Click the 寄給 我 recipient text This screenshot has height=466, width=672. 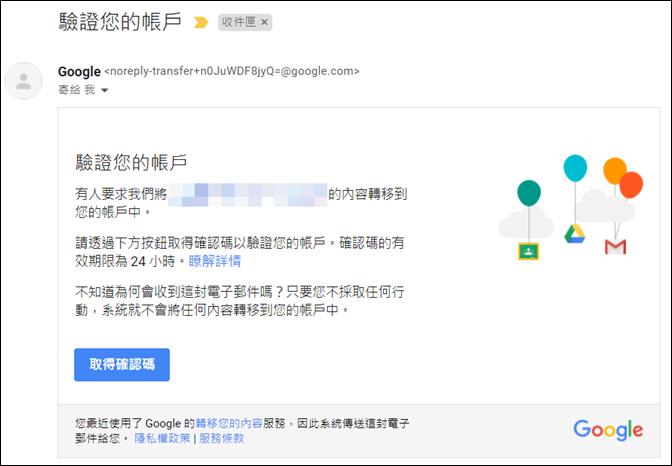(x=77, y=90)
